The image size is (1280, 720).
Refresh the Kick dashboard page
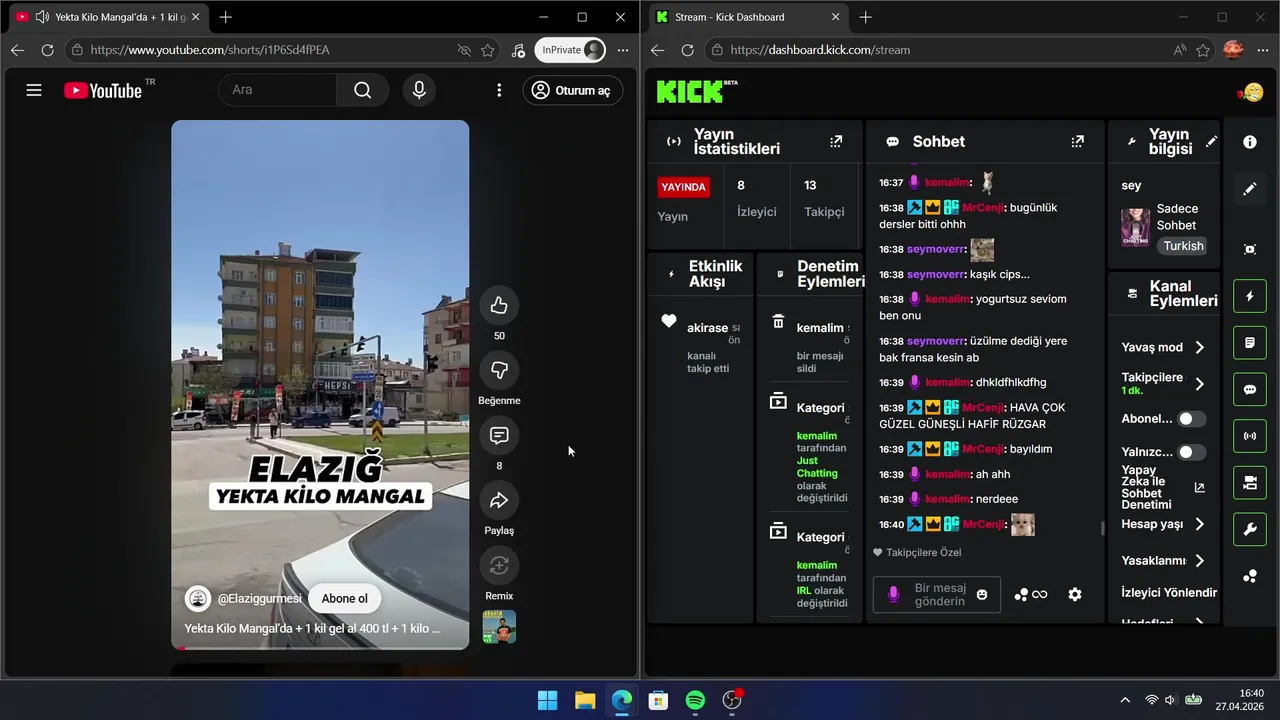point(687,50)
